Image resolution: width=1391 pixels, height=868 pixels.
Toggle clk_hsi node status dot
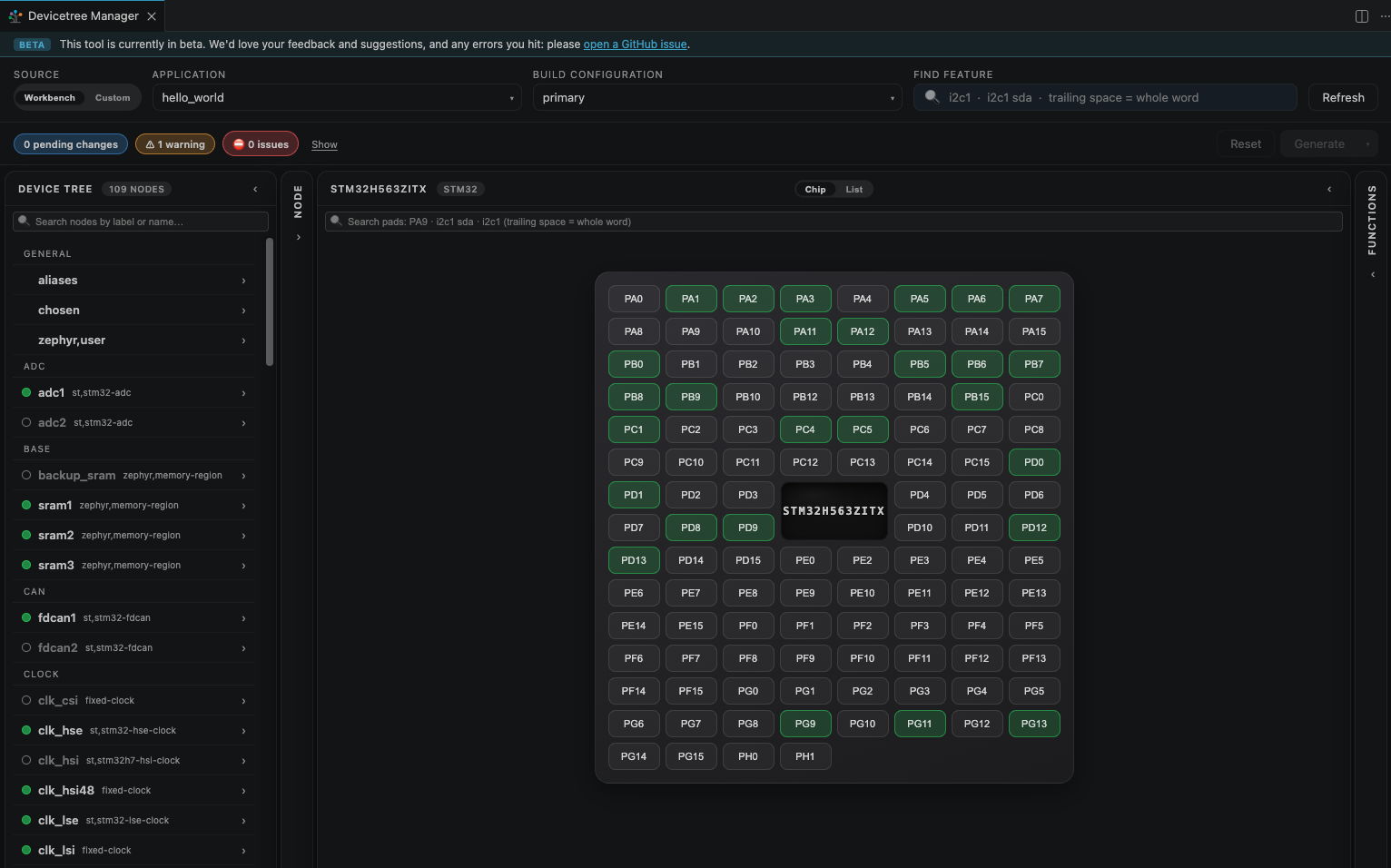pos(26,760)
